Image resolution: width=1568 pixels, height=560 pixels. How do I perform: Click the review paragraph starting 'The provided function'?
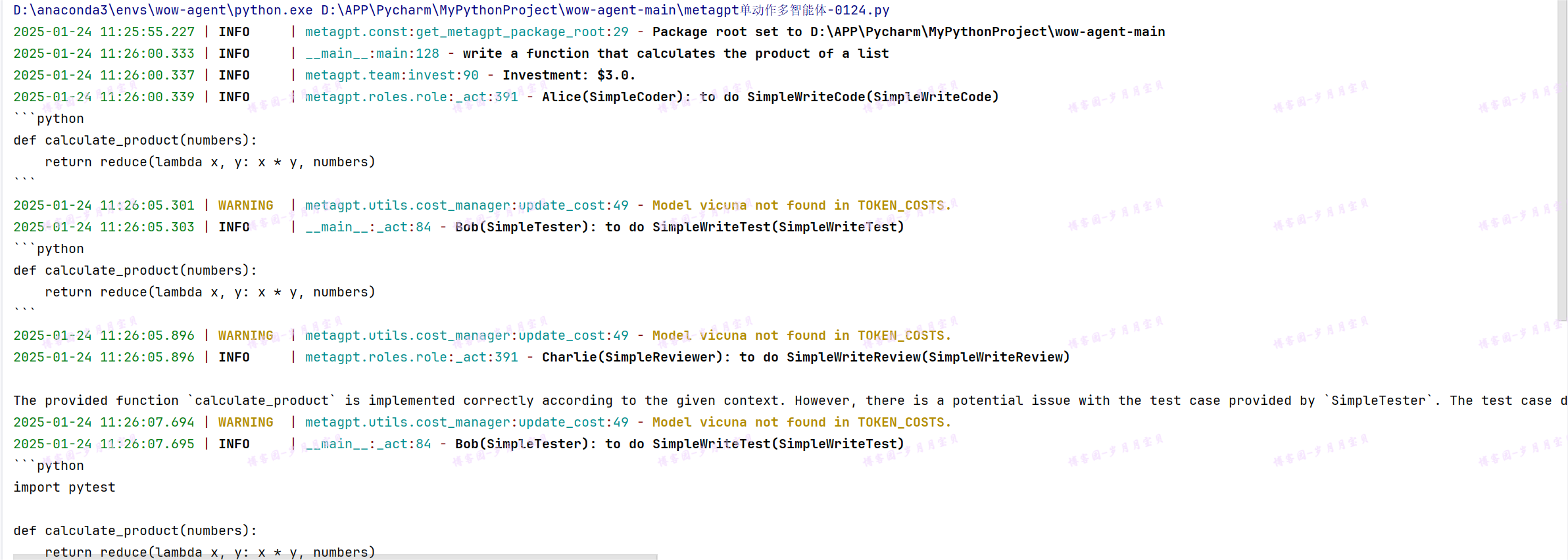coord(789,401)
